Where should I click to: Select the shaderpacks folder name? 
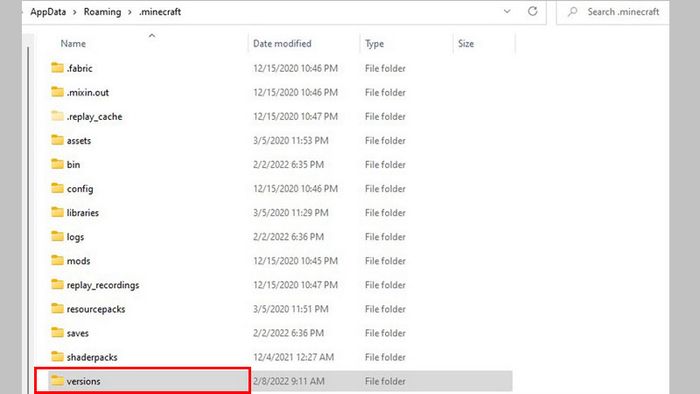(92, 357)
